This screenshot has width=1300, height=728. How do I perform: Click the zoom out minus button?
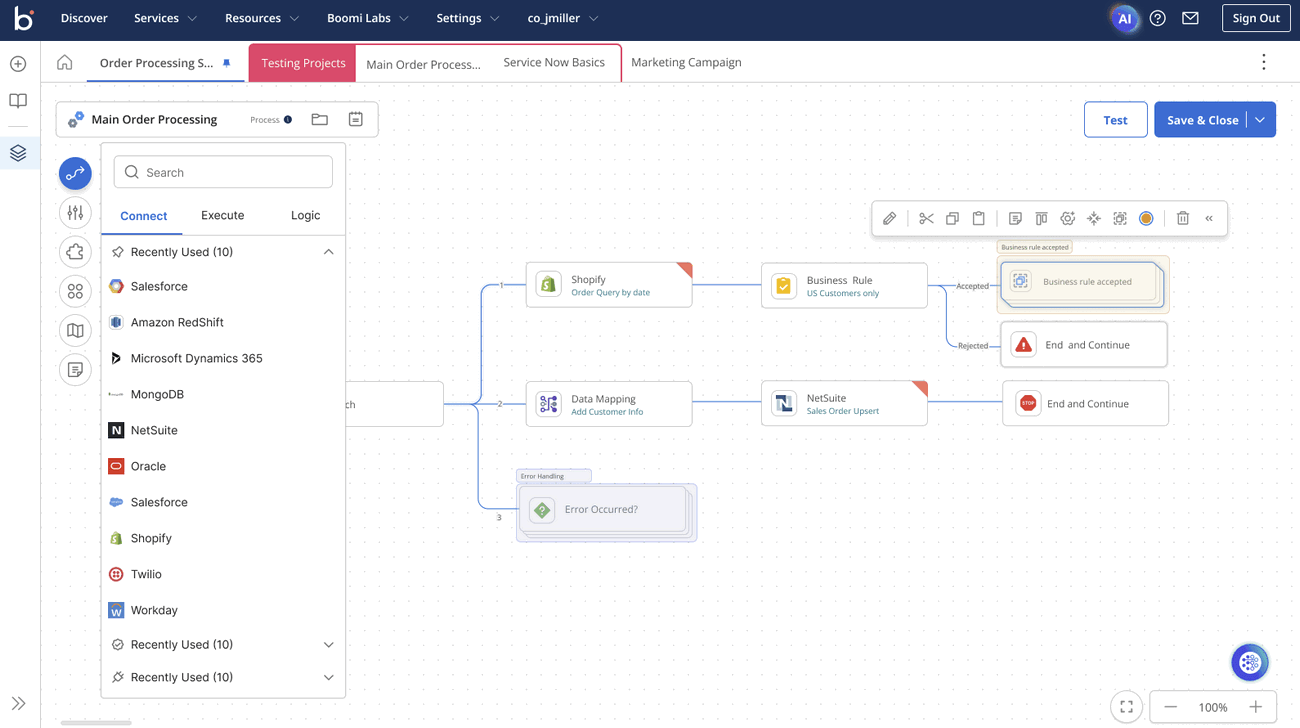click(x=1171, y=707)
